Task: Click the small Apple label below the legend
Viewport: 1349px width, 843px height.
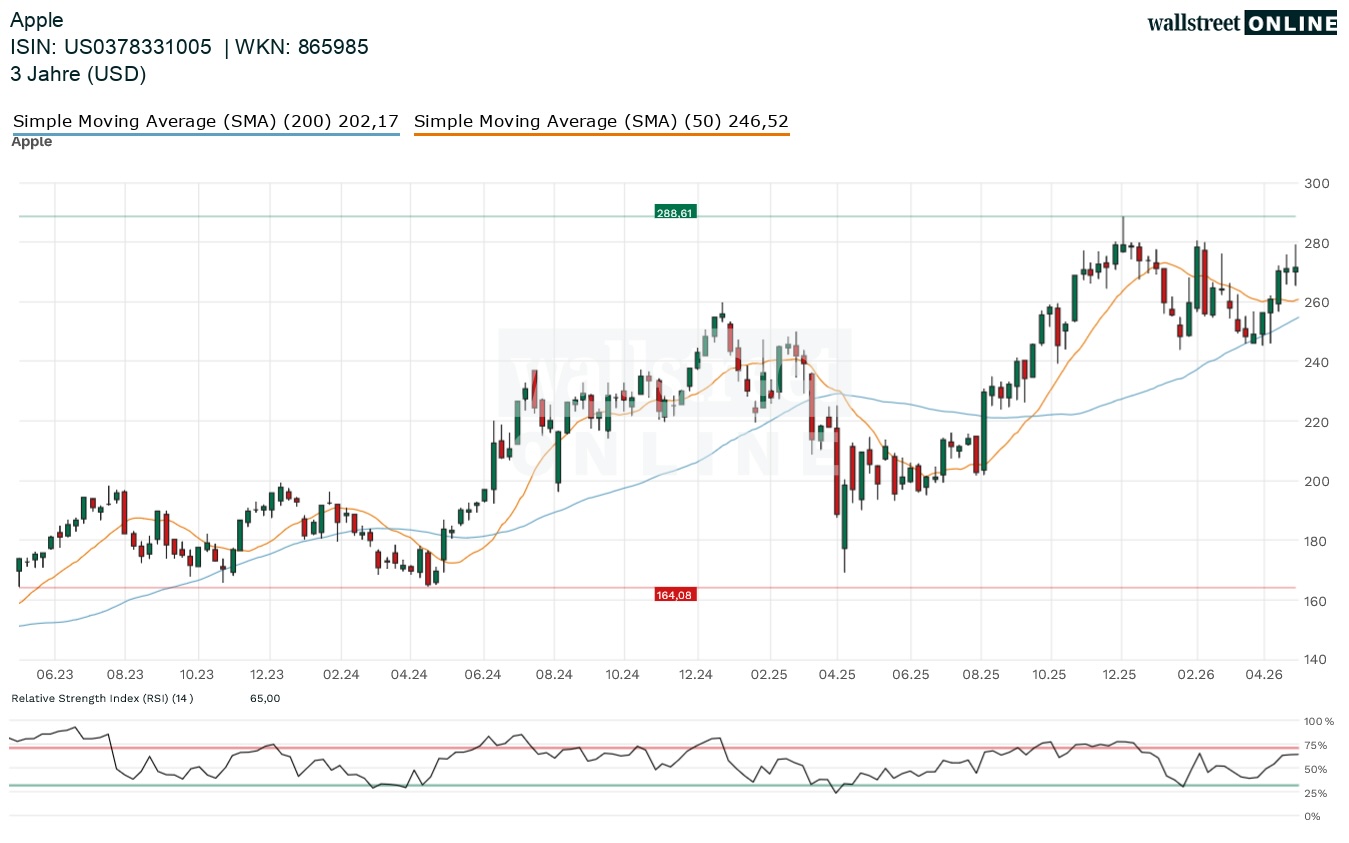Action: [x=32, y=142]
